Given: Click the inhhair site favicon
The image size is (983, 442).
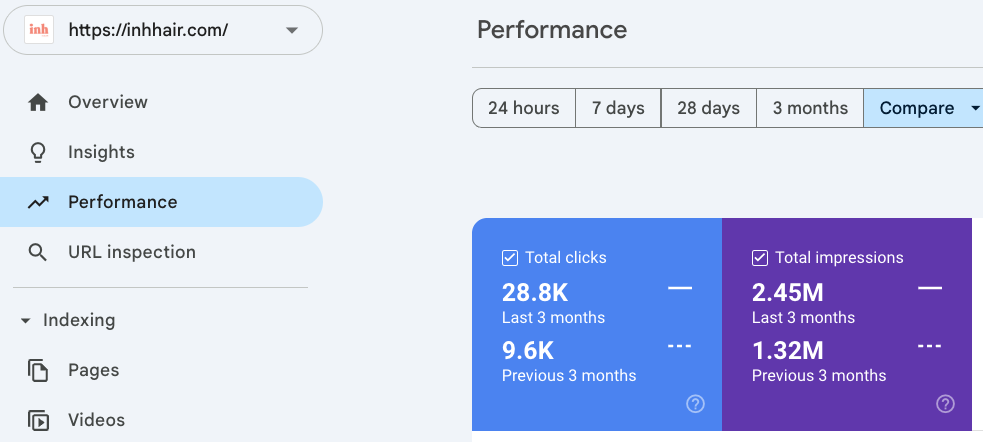Looking at the screenshot, I should [38, 30].
